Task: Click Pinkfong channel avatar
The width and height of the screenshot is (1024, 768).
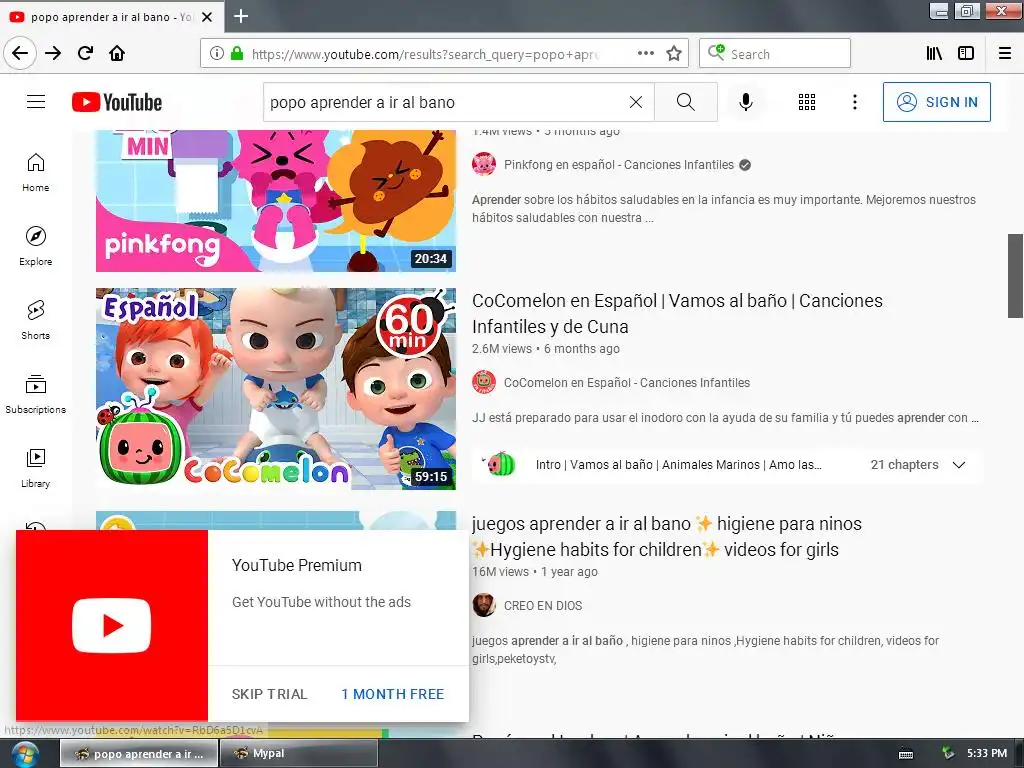Action: pyautogui.click(x=484, y=164)
